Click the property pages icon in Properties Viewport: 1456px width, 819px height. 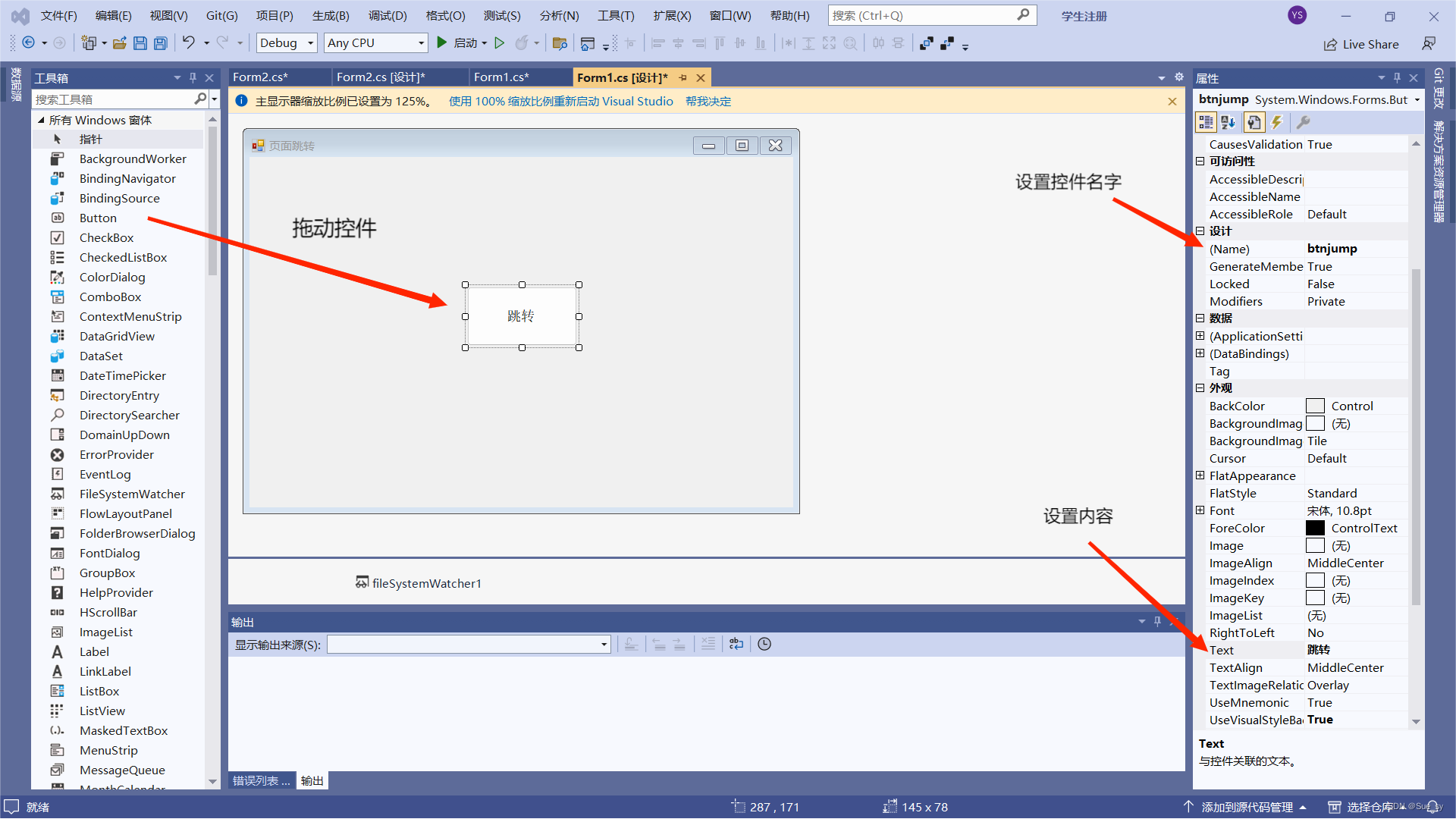point(1255,122)
